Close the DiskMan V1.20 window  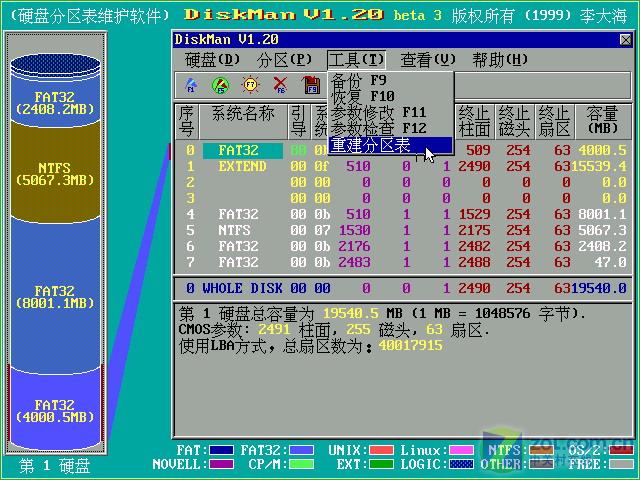coord(625,40)
